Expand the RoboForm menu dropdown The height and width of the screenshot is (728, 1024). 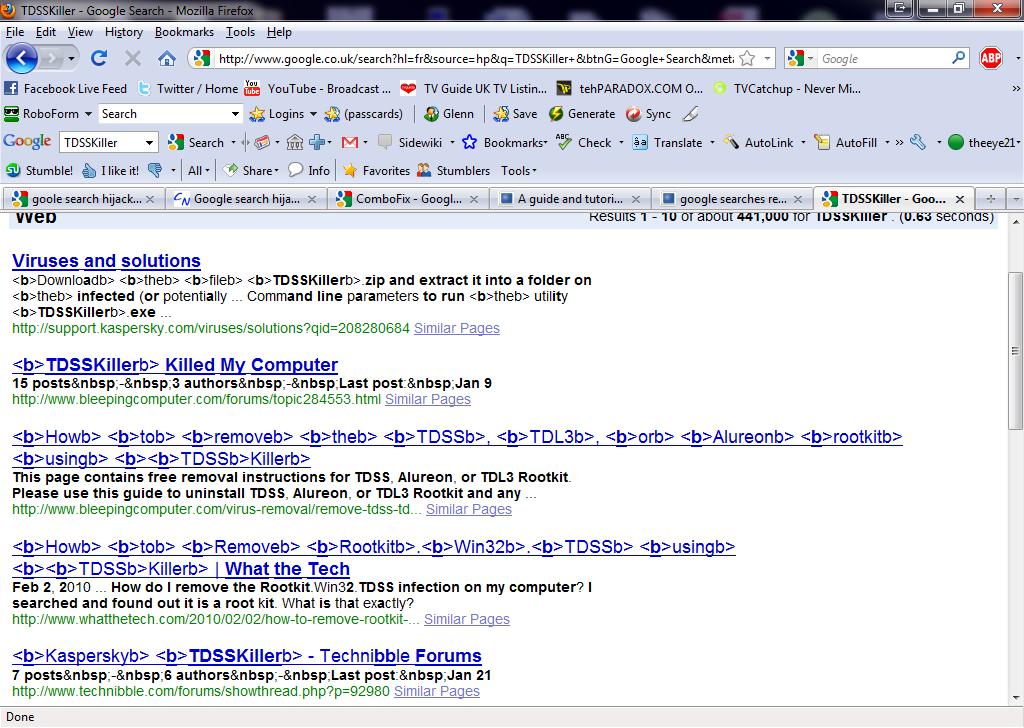(x=88, y=114)
